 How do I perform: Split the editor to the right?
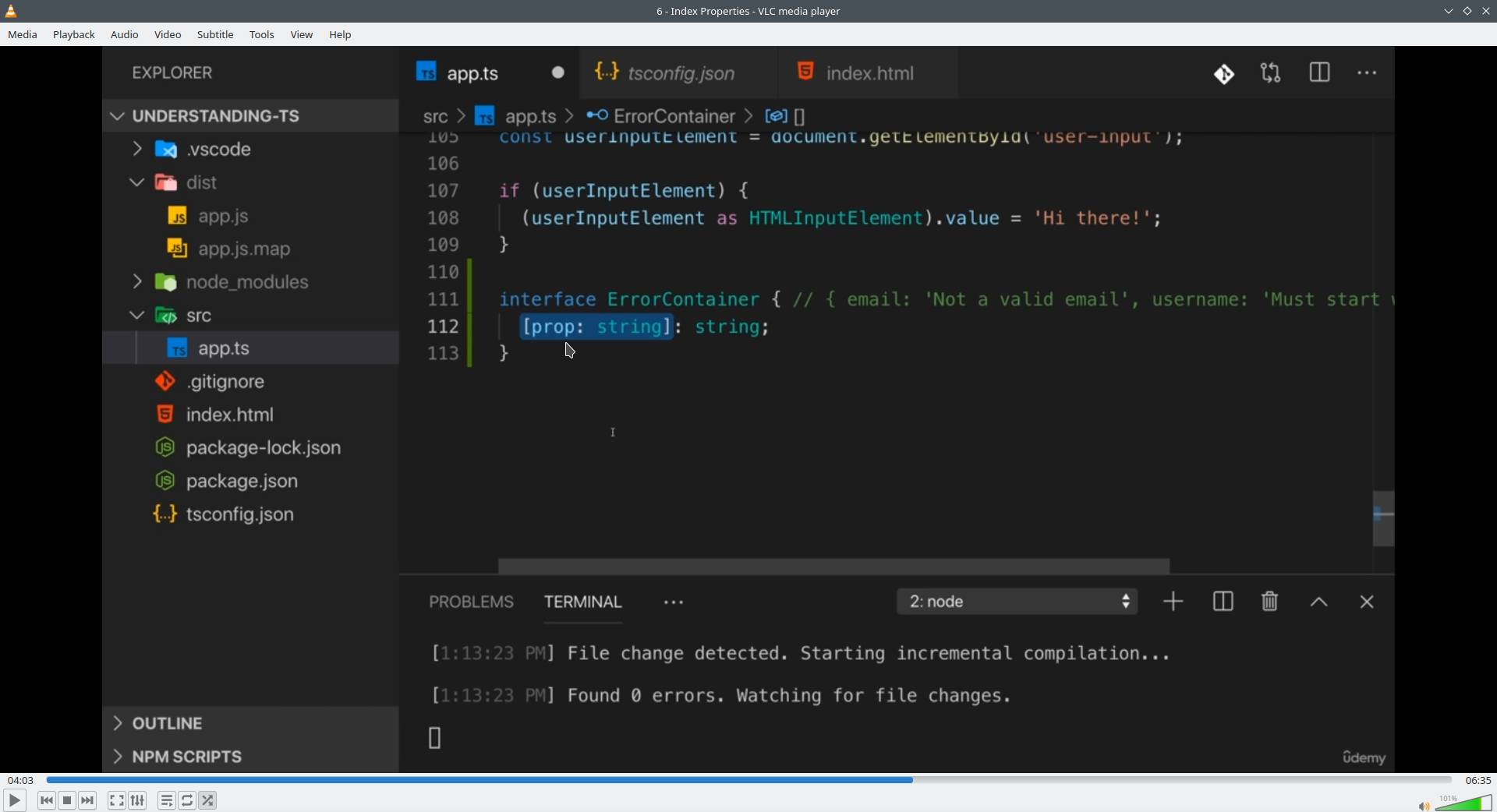point(1319,73)
